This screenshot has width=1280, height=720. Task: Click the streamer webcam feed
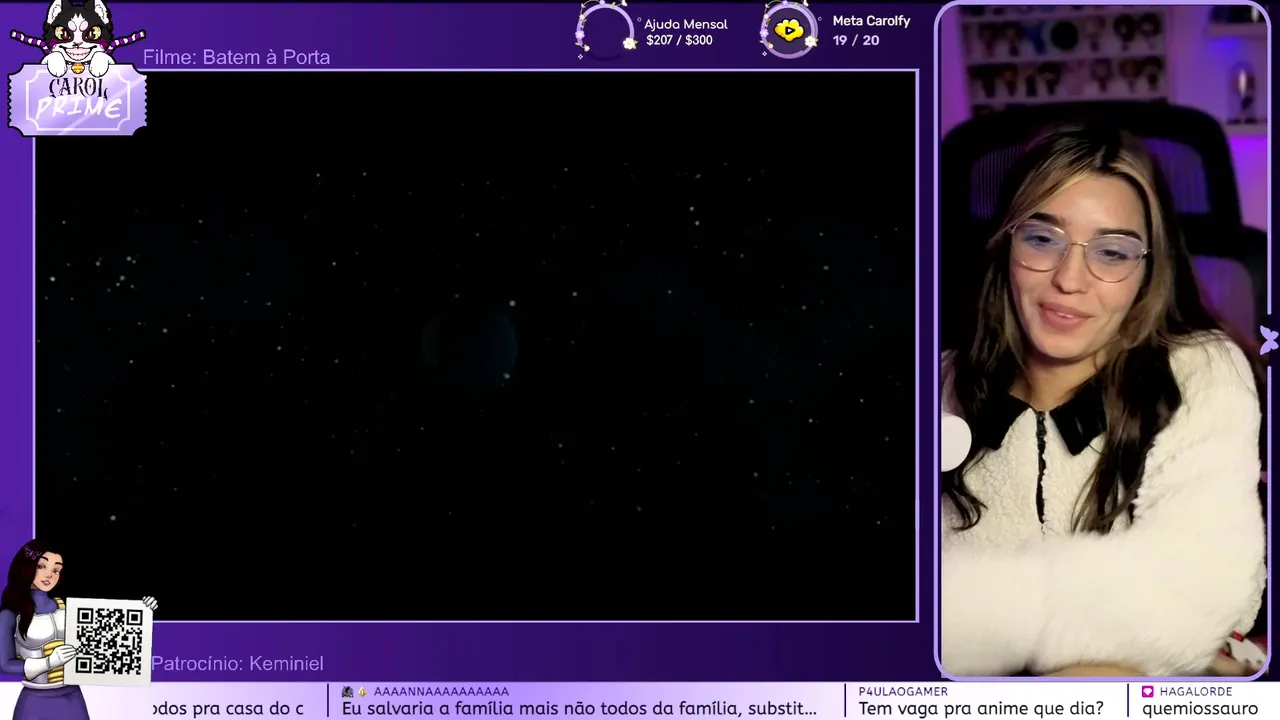pos(1104,340)
